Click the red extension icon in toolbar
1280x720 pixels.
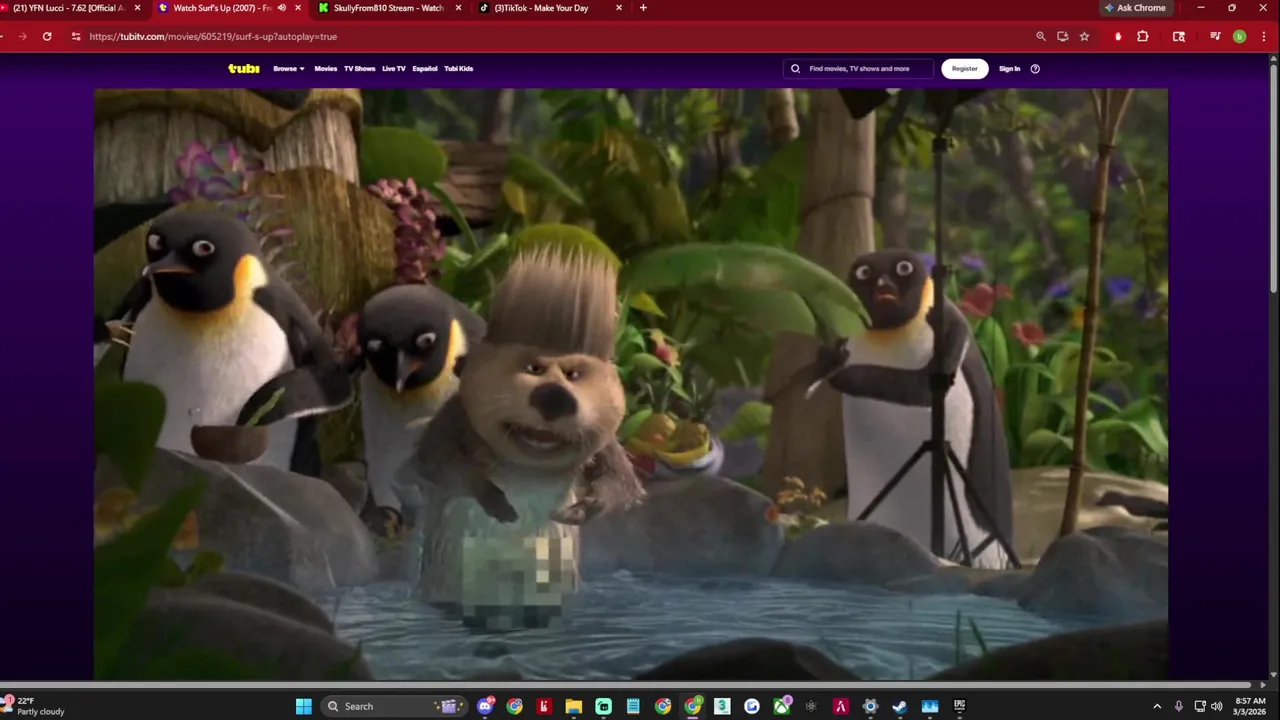pyautogui.click(x=1118, y=36)
